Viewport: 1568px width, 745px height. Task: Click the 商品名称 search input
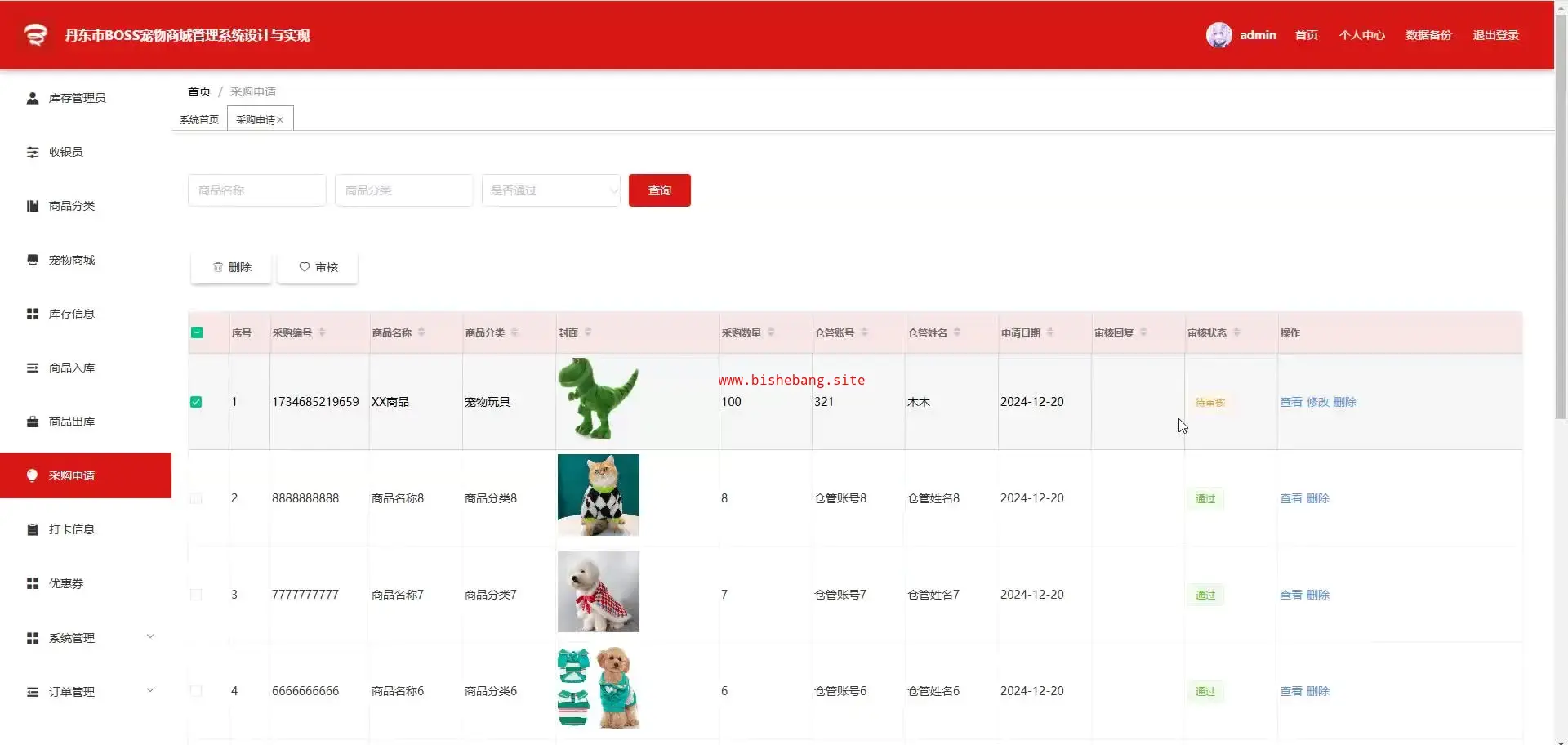tap(257, 190)
